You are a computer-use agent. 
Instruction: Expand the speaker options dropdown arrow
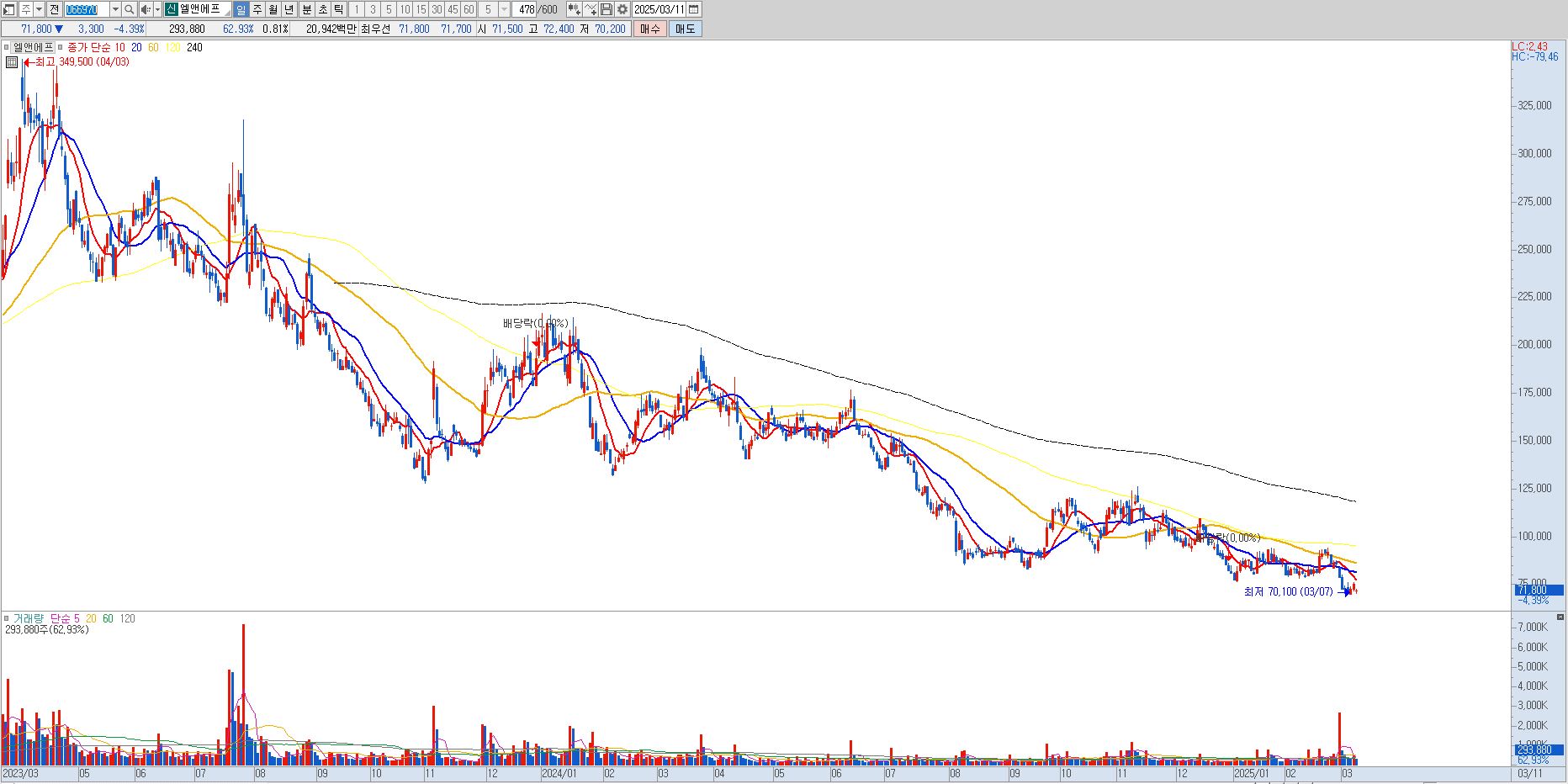pos(157,9)
